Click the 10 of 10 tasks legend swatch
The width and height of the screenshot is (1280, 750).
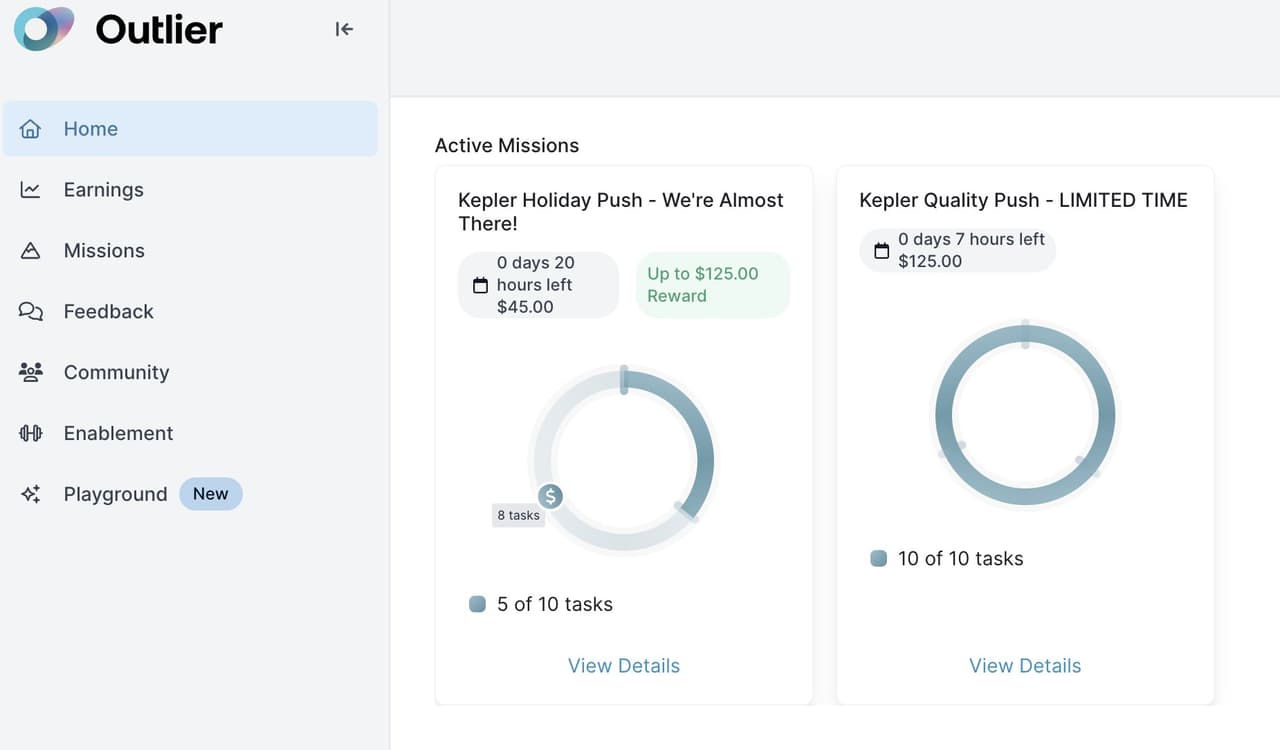click(879, 559)
